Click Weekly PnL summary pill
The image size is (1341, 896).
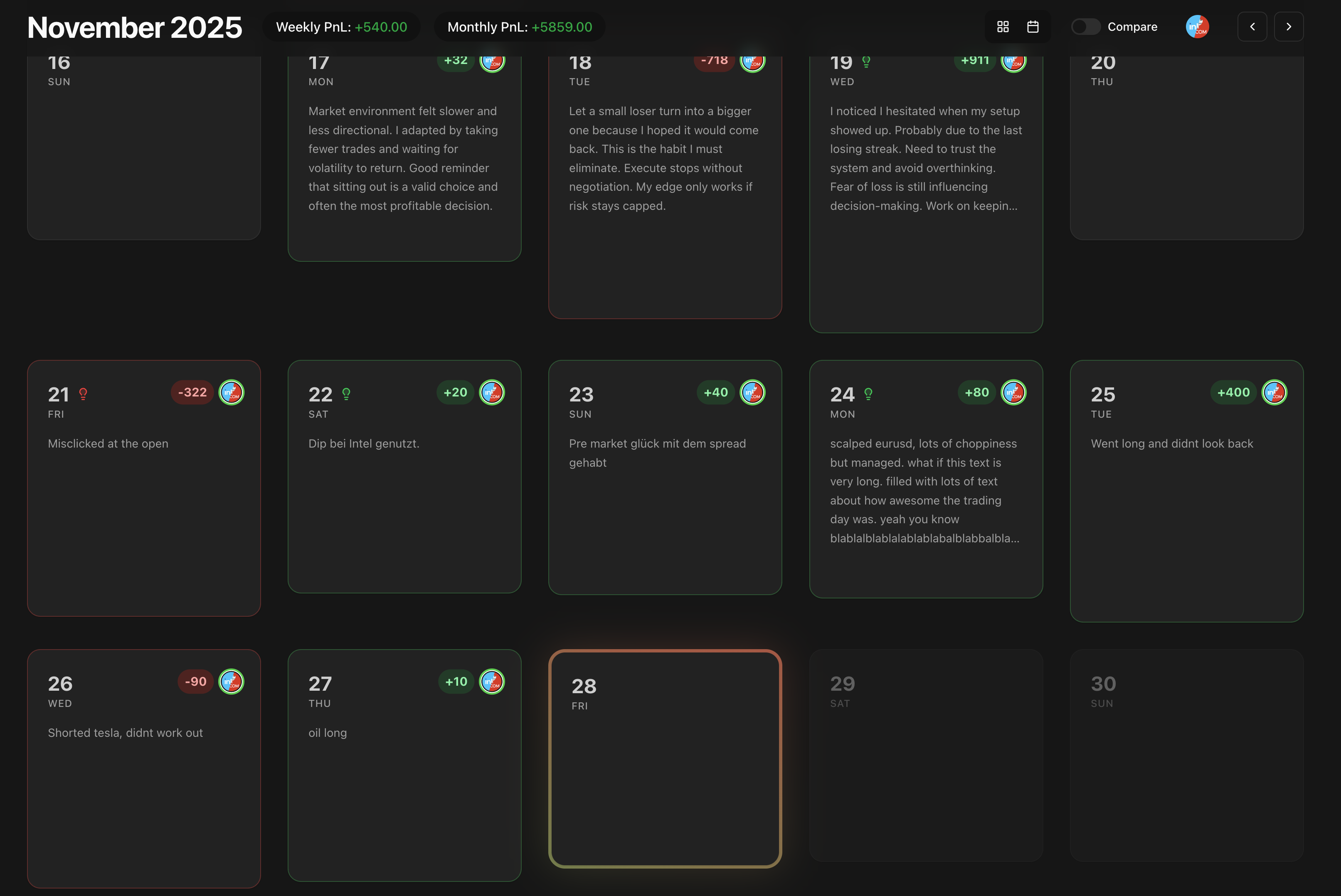(341, 27)
